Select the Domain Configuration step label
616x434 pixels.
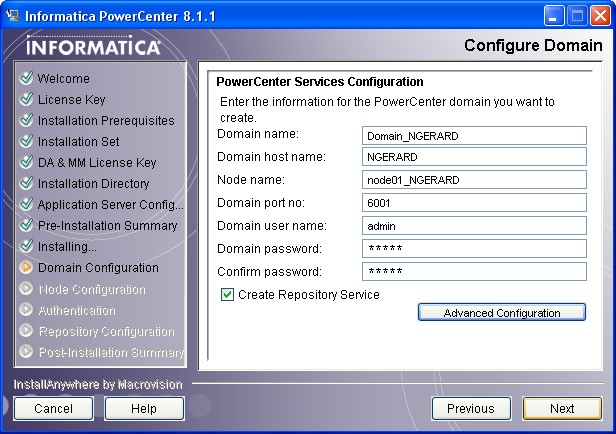coord(98,267)
